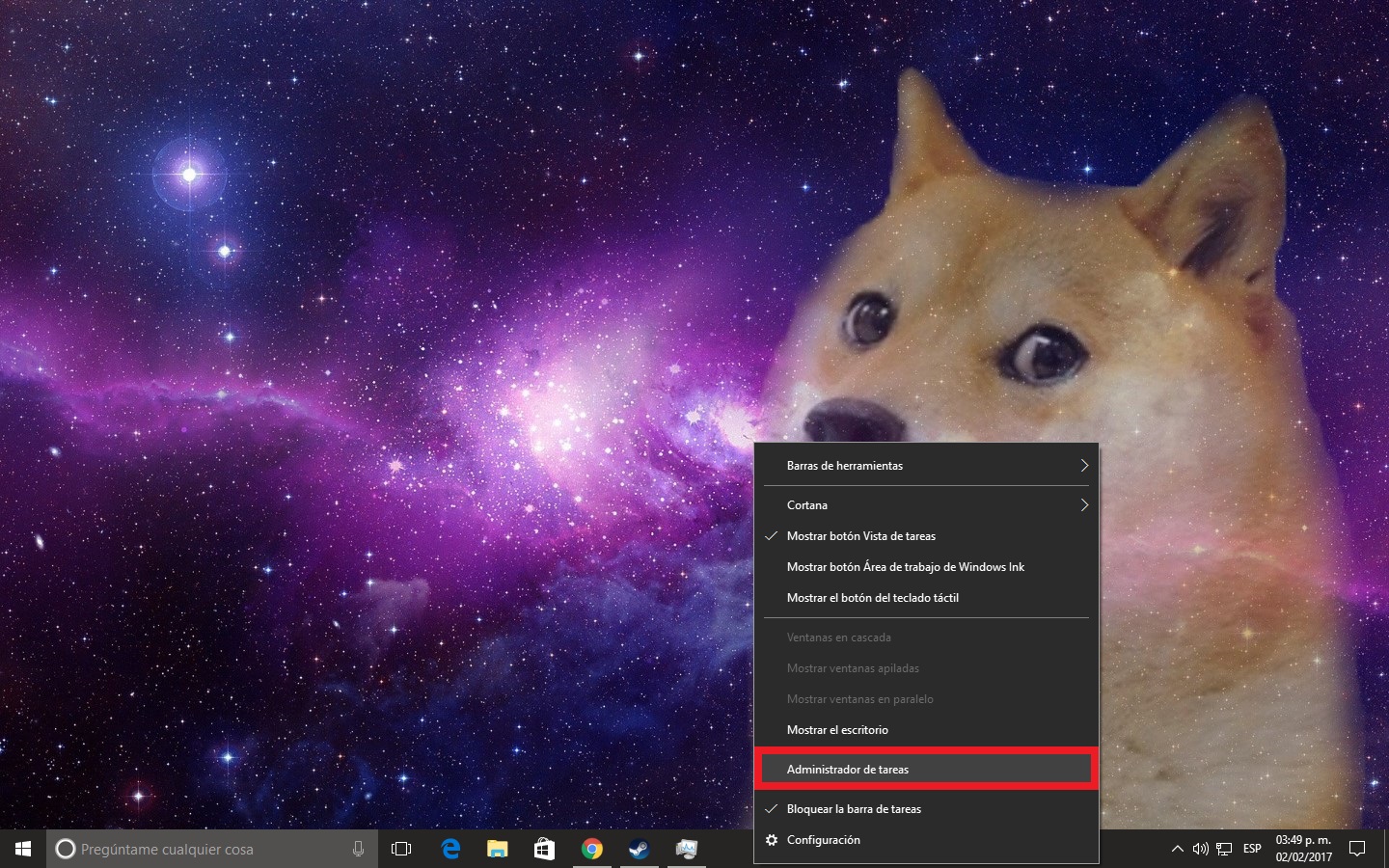The height and width of the screenshot is (868, 1389).
Task: Switch to Google Chrome on the taskbar
Action: 591,849
